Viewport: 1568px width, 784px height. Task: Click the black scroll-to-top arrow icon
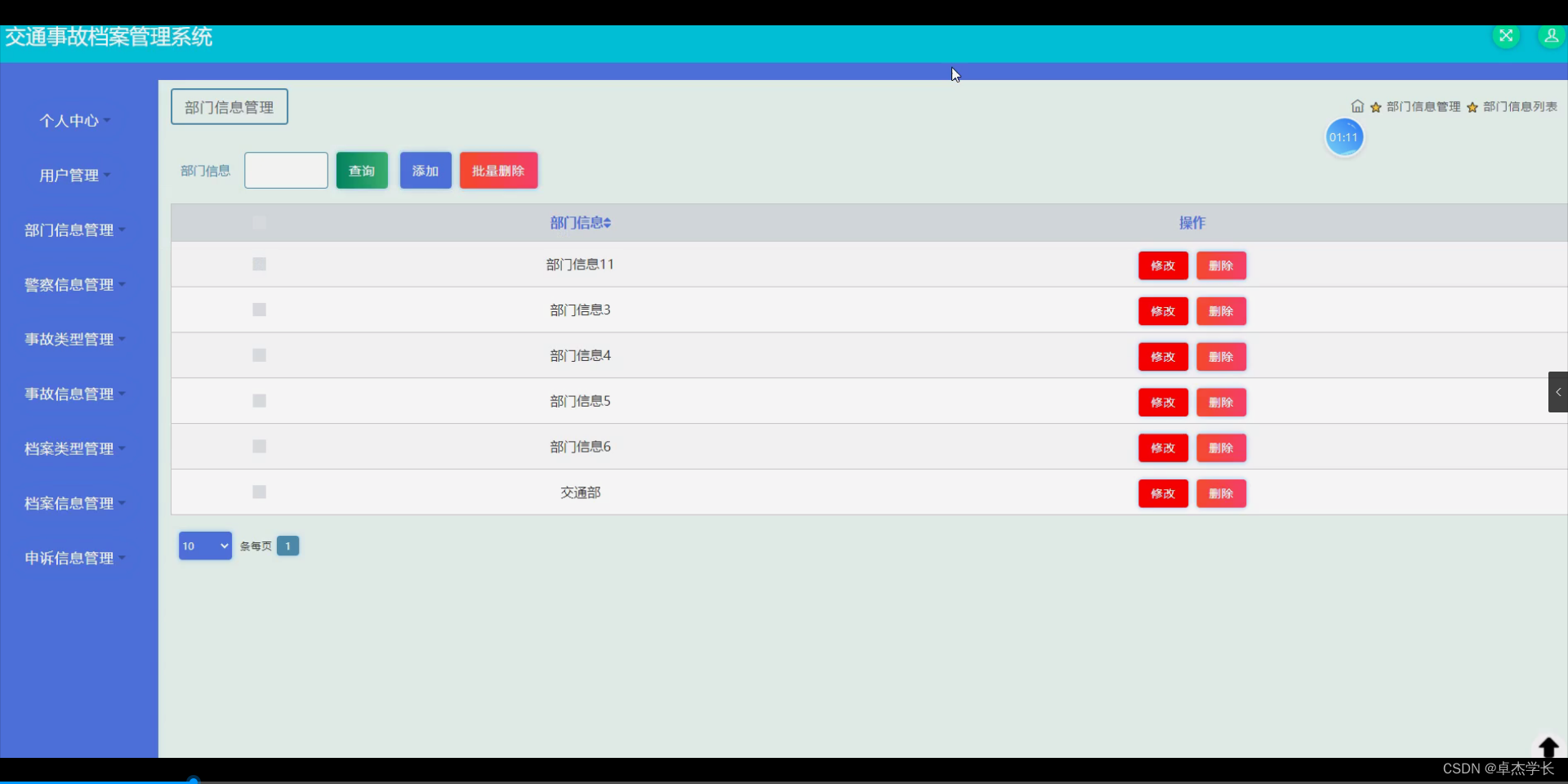click(x=1548, y=746)
